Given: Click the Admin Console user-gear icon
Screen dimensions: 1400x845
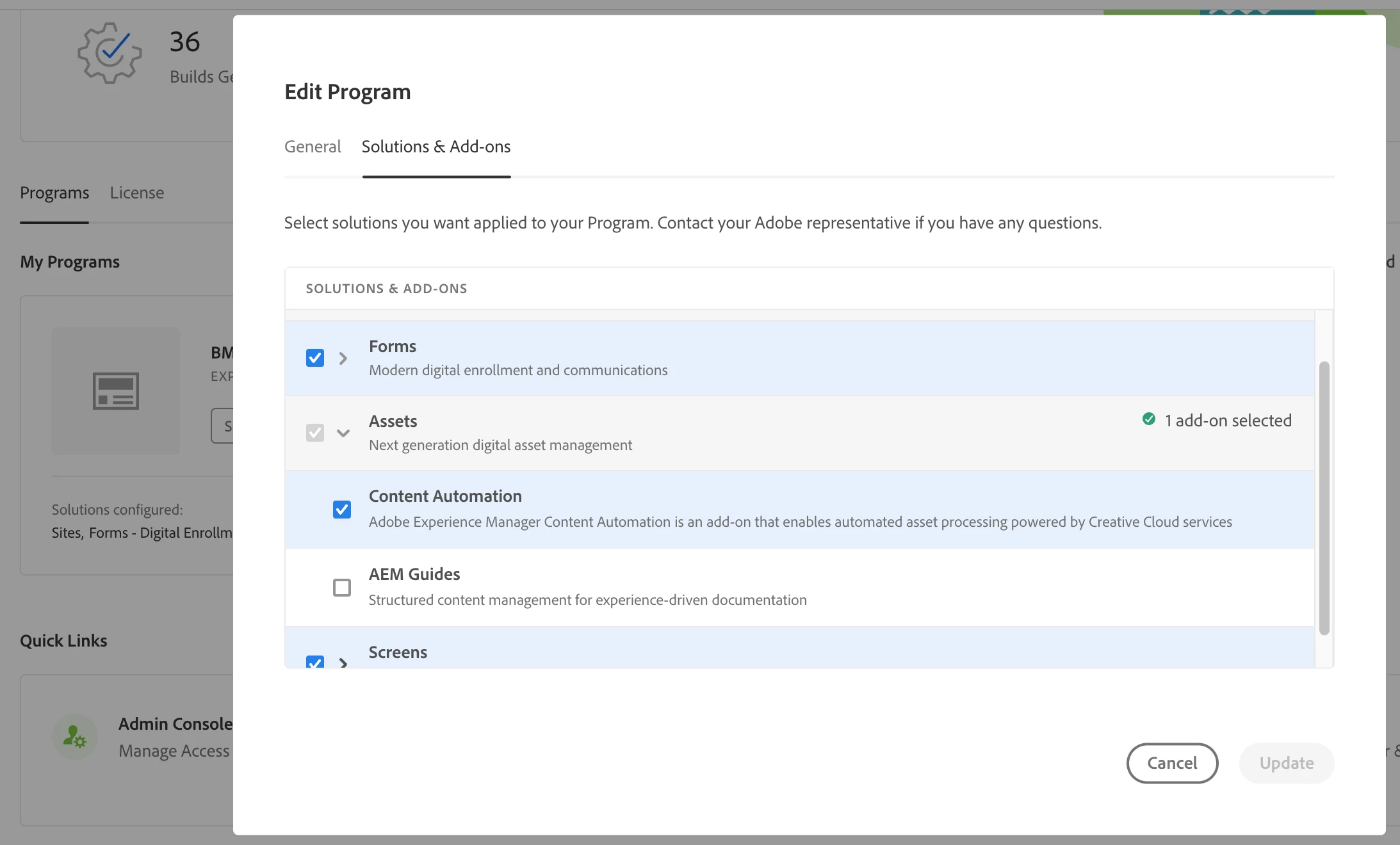Looking at the screenshot, I should pyautogui.click(x=75, y=737).
